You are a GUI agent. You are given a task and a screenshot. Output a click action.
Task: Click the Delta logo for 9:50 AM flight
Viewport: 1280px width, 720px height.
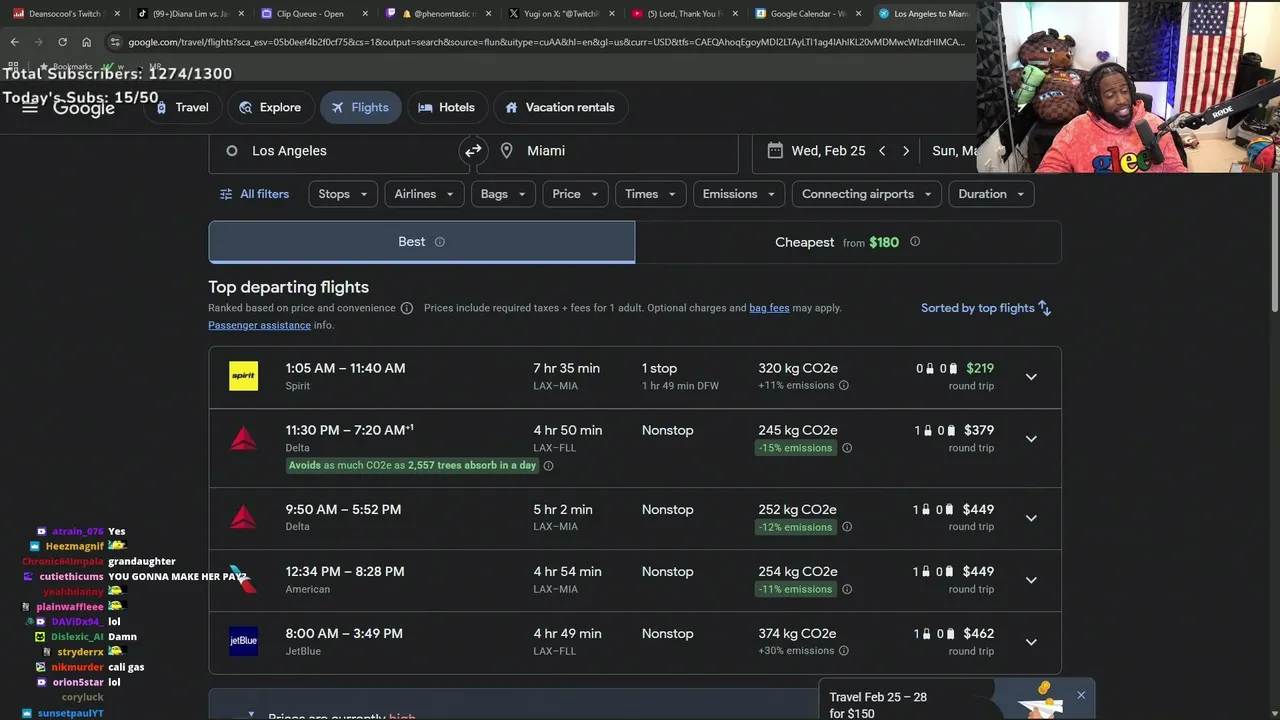pos(243,517)
